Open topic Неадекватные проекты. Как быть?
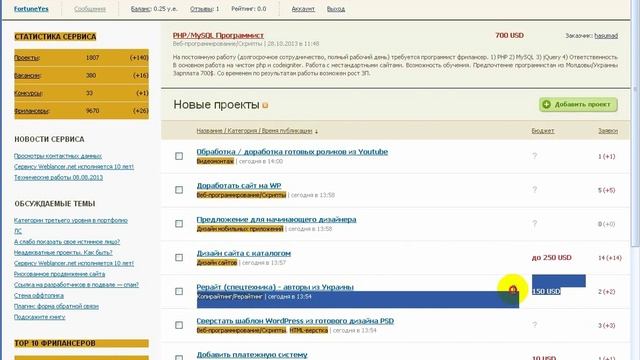 (63, 253)
